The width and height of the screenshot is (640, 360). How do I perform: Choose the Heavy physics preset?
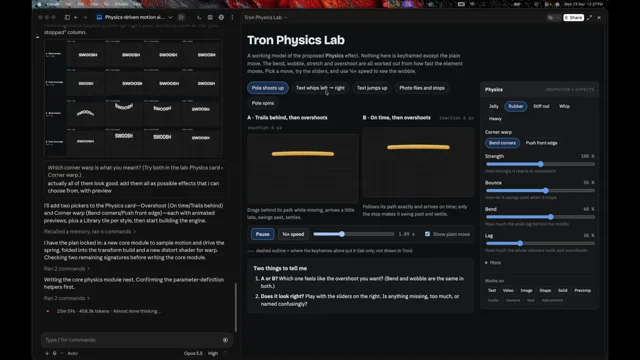click(495, 119)
